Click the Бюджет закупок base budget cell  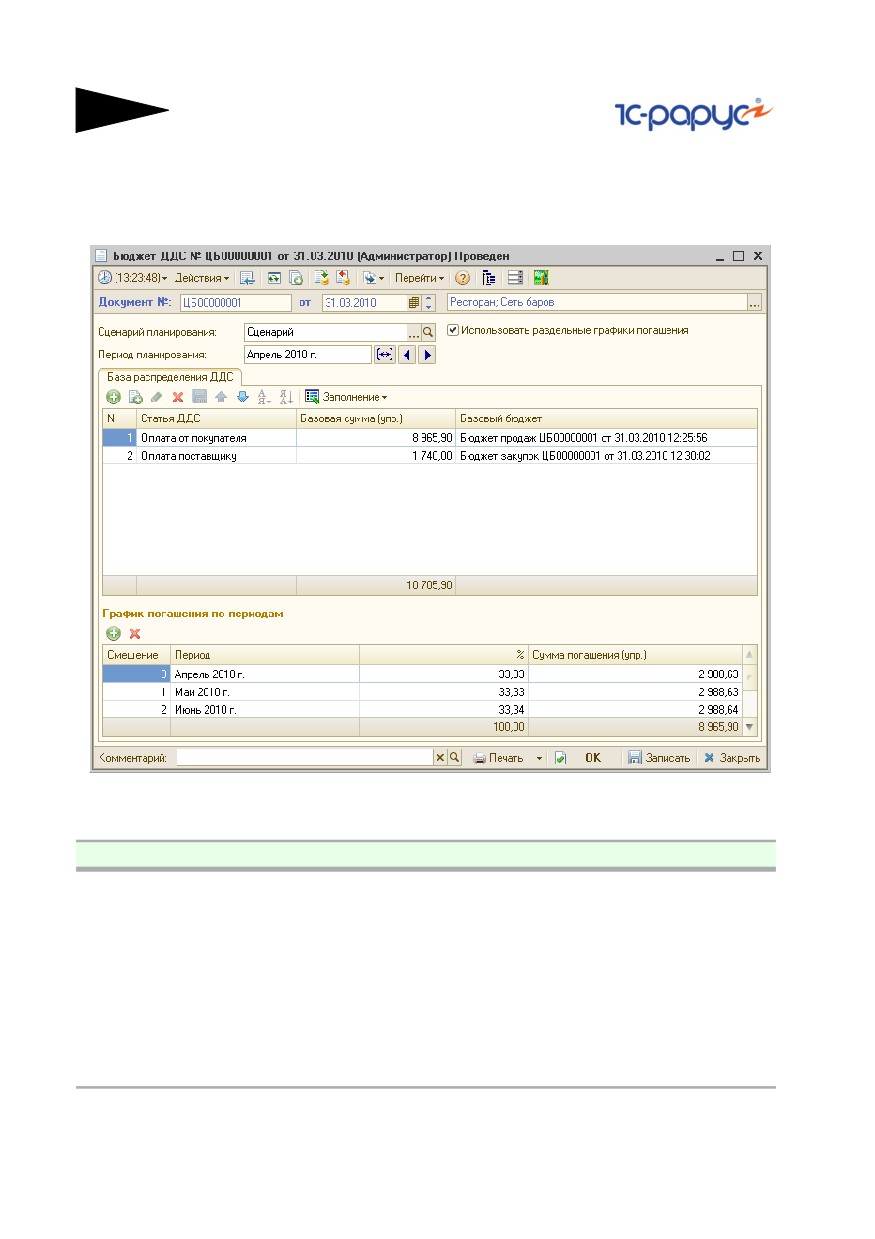[606, 455]
